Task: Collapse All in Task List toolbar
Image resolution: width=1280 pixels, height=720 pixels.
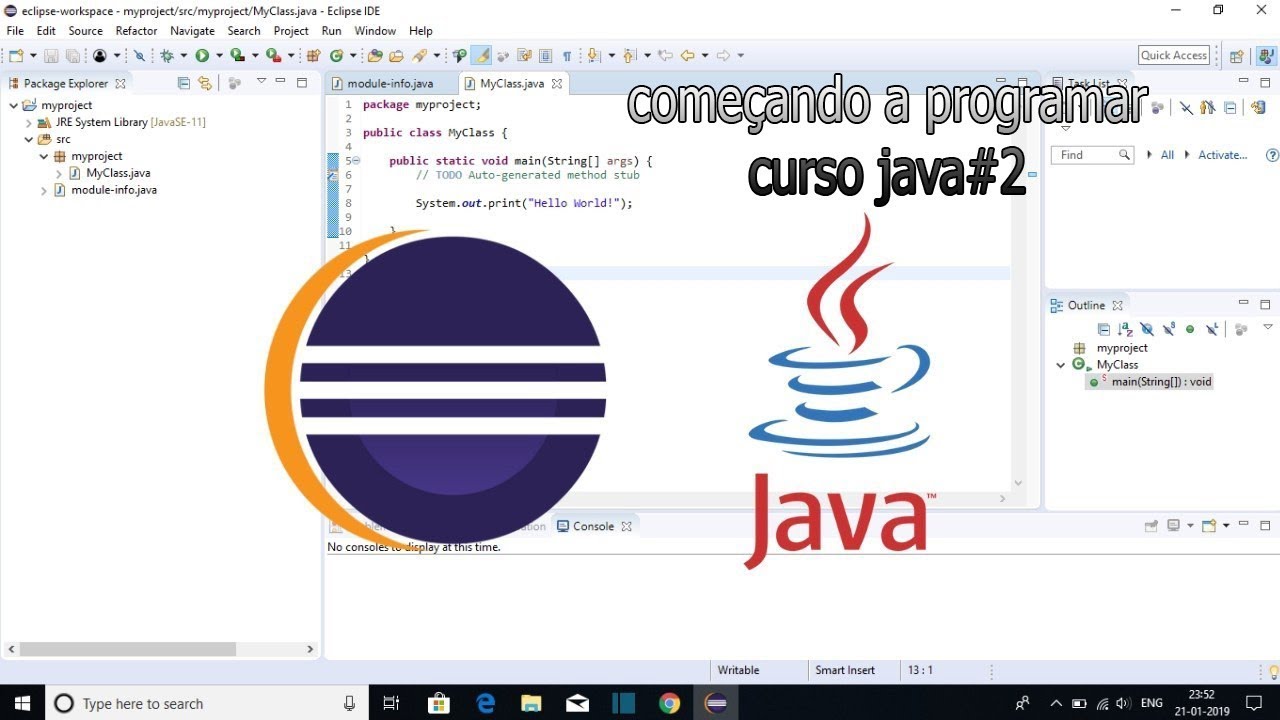Action: [x=1230, y=108]
